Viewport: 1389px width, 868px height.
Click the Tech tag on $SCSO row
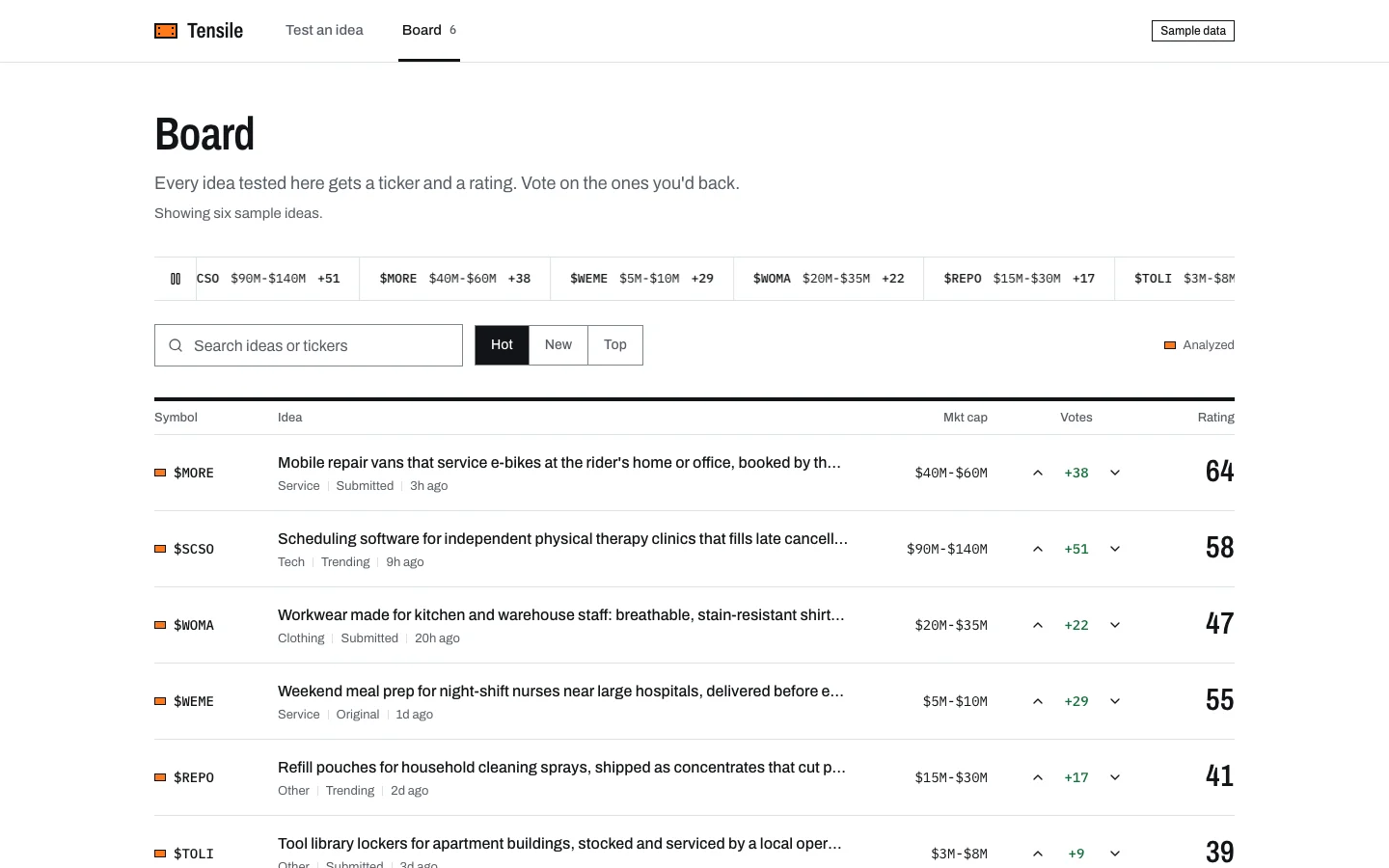click(x=291, y=562)
